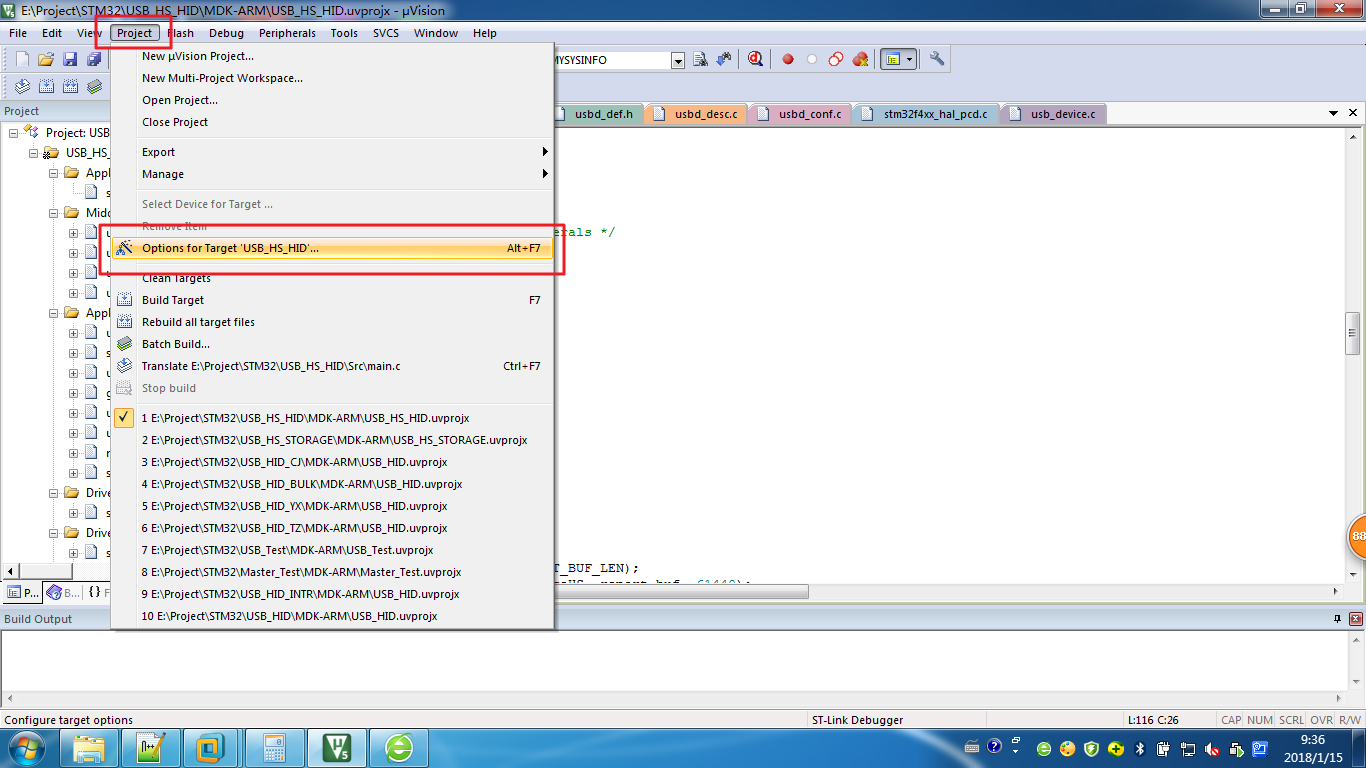The width and height of the screenshot is (1366, 768).
Task: Switch to the Functions {} panel tab
Action: (97, 592)
